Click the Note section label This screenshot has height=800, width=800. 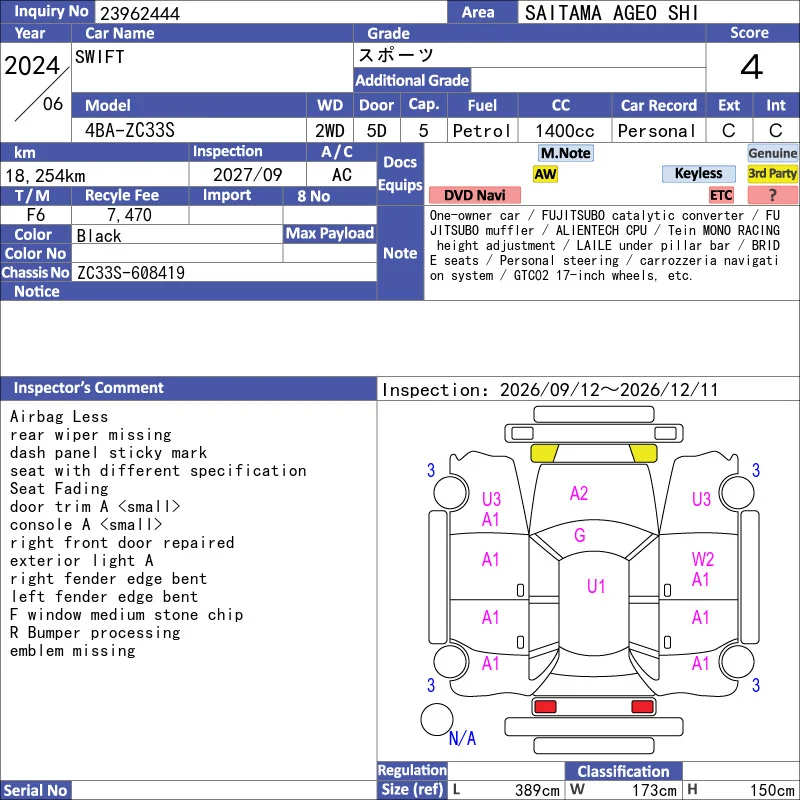[401, 253]
